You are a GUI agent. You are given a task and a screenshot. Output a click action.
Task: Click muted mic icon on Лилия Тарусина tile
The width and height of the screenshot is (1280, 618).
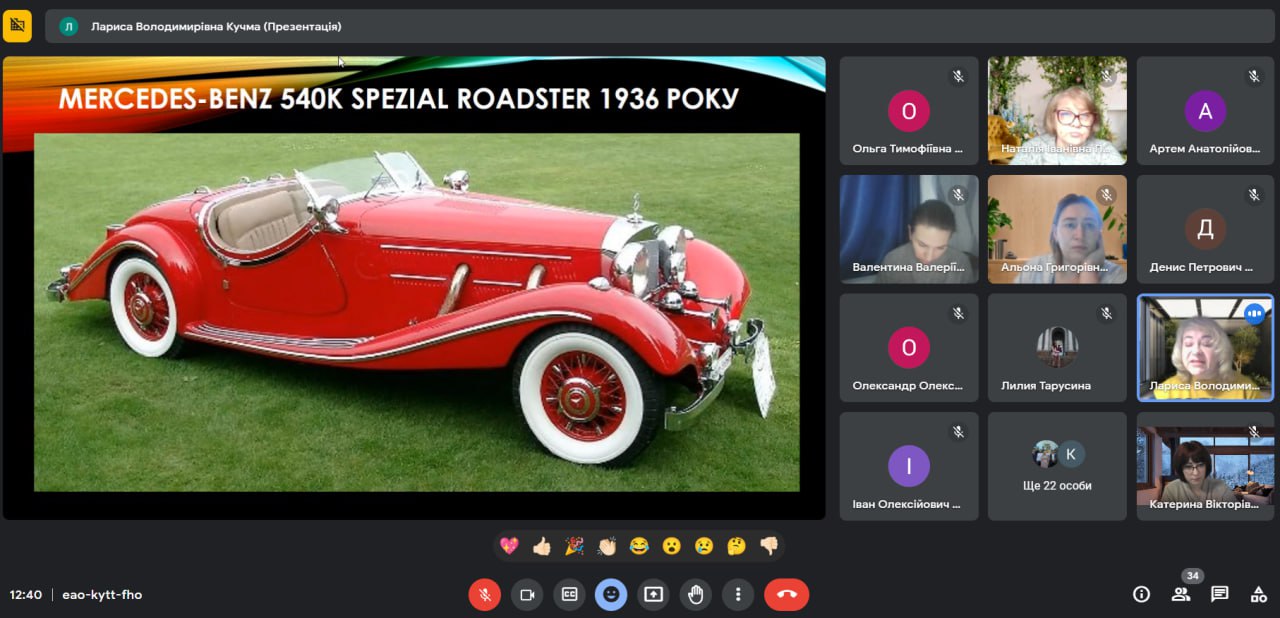point(1106,314)
